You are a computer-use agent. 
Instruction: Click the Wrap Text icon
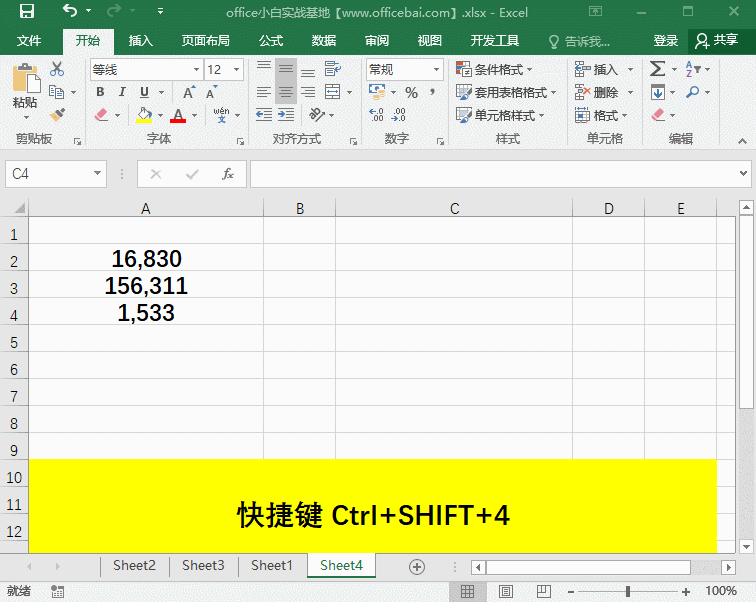[x=333, y=69]
